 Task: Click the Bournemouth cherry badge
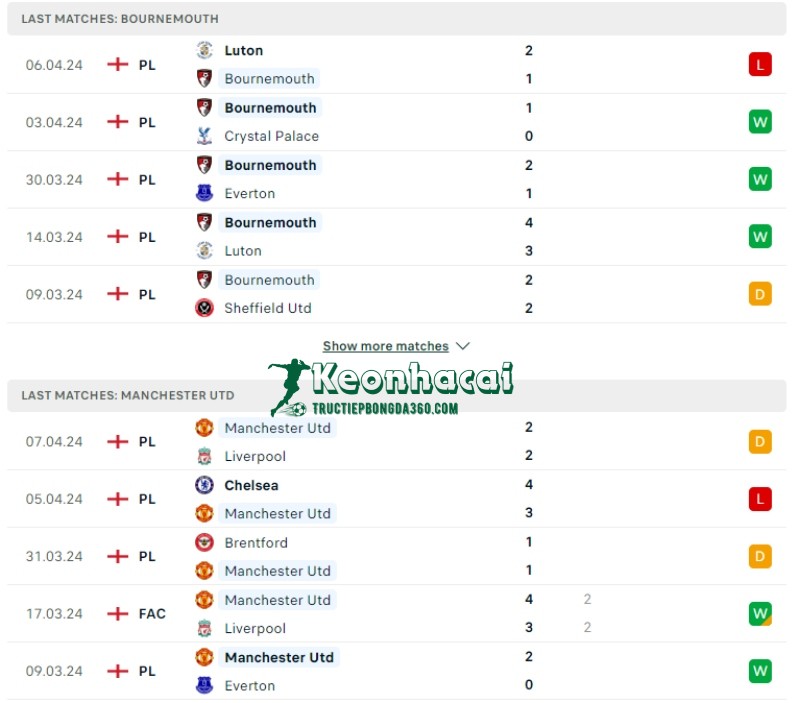(x=204, y=107)
